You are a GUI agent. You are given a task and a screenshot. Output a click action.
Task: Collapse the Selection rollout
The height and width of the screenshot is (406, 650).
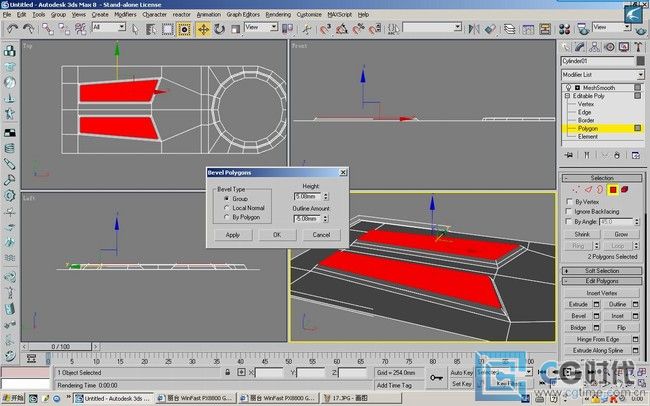(x=602, y=178)
